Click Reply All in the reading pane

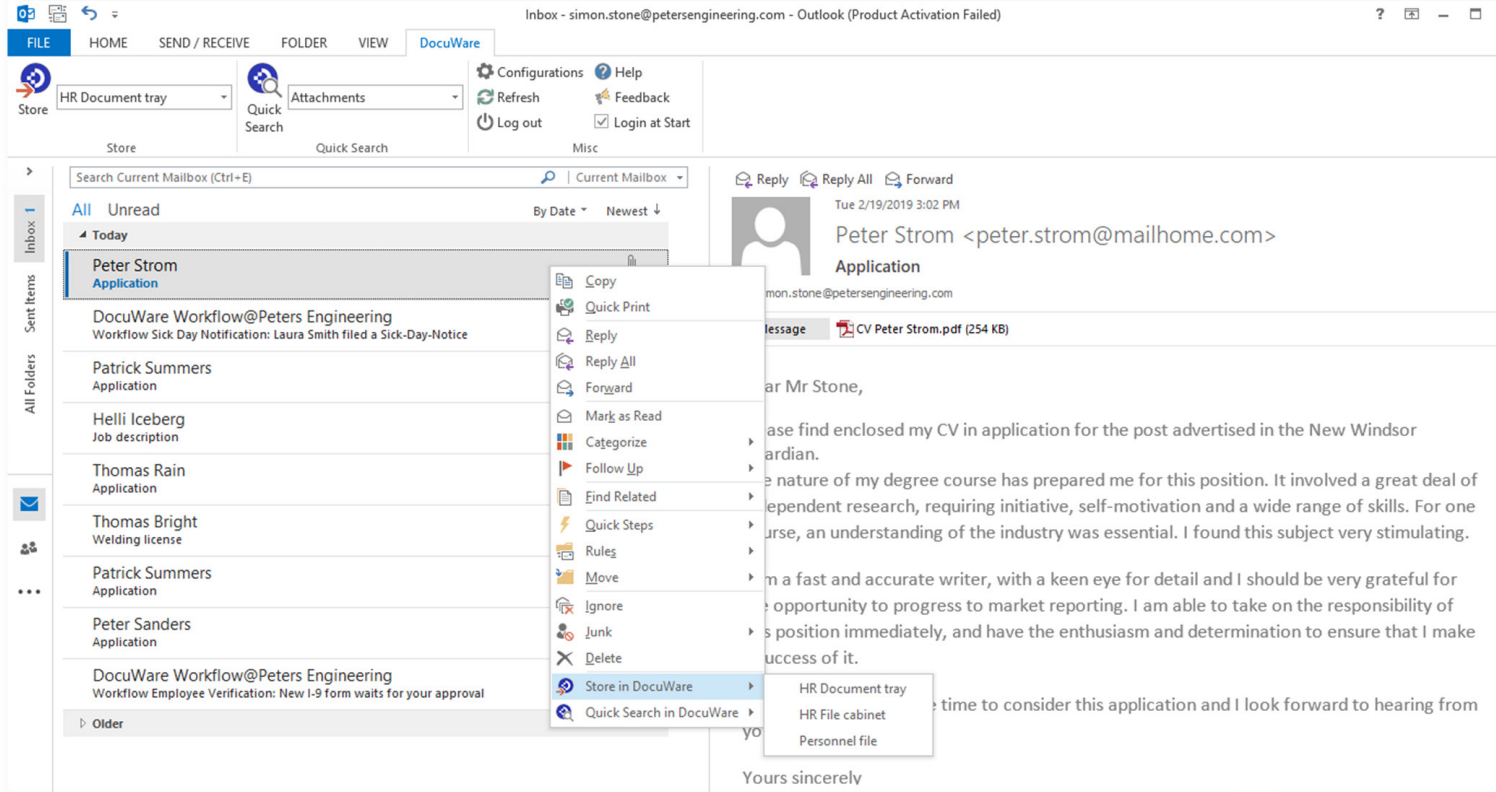coord(836,179)
